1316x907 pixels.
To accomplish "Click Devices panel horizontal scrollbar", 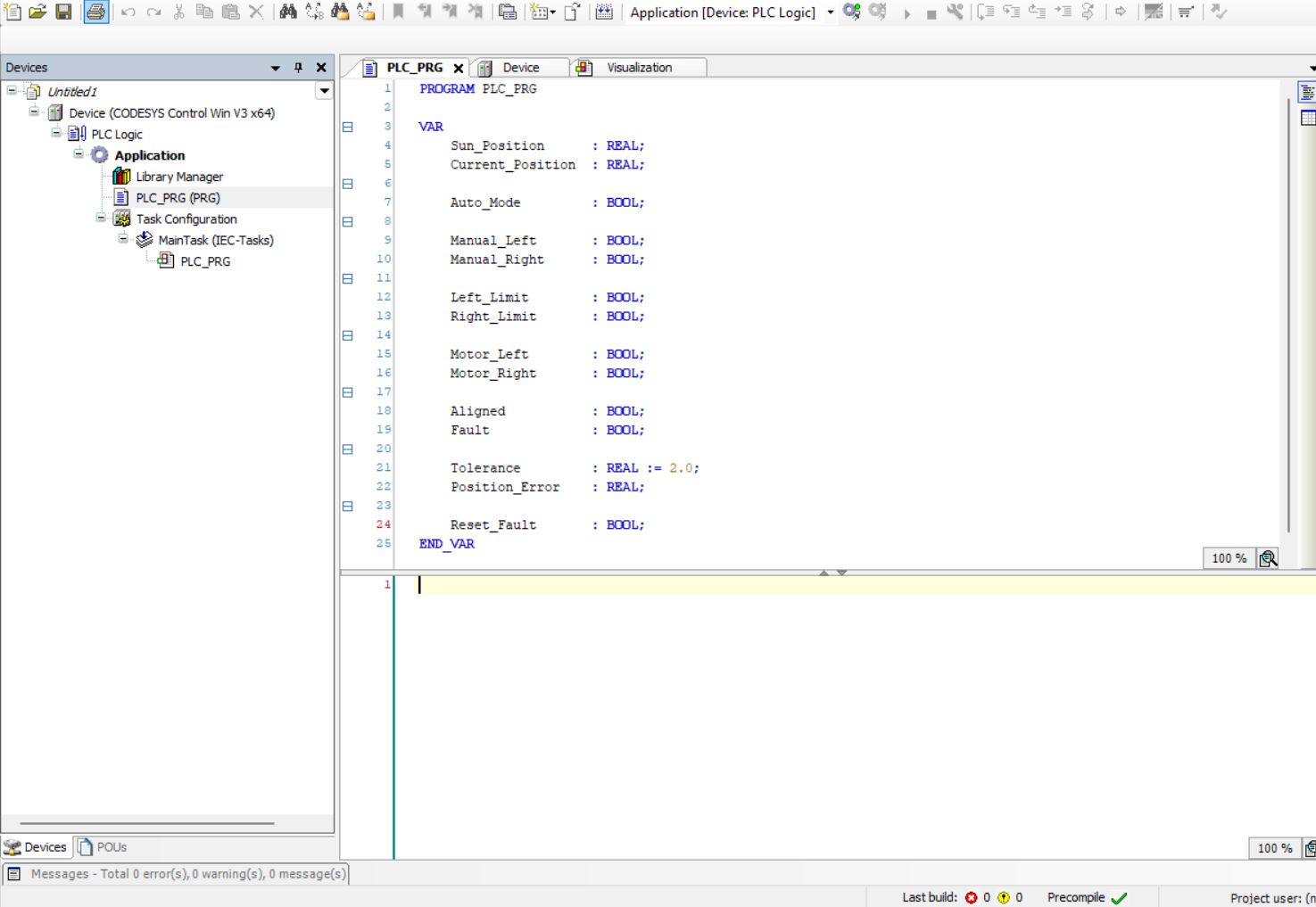I will pyautogui.click(x=147, y=823).
